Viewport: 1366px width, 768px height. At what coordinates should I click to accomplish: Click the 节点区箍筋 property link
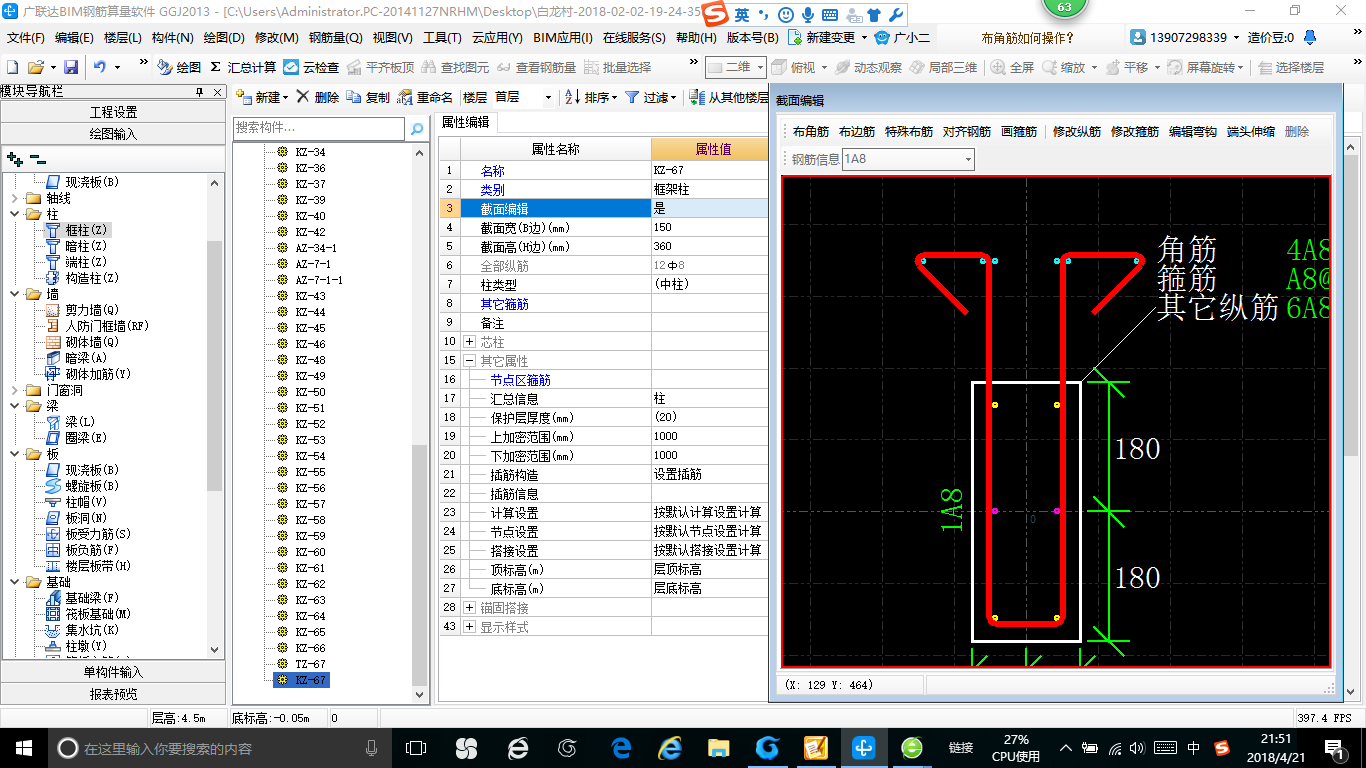[520, 380]
